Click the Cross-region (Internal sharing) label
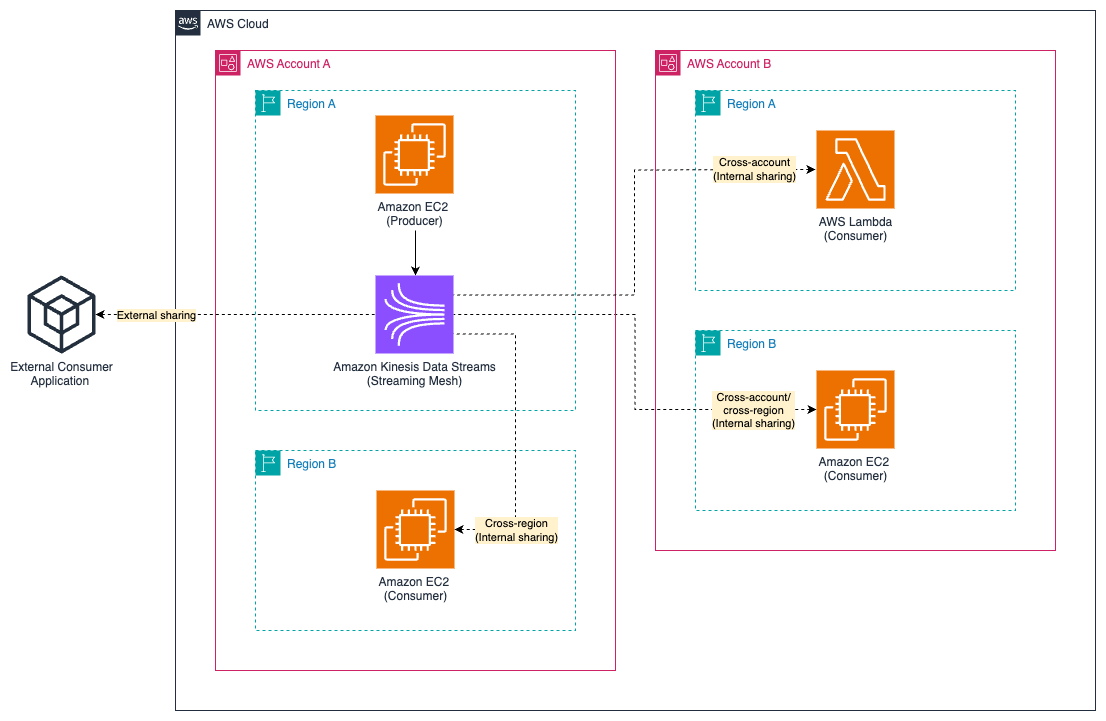Screen dimensions: 1106x721 coord(516,530)
